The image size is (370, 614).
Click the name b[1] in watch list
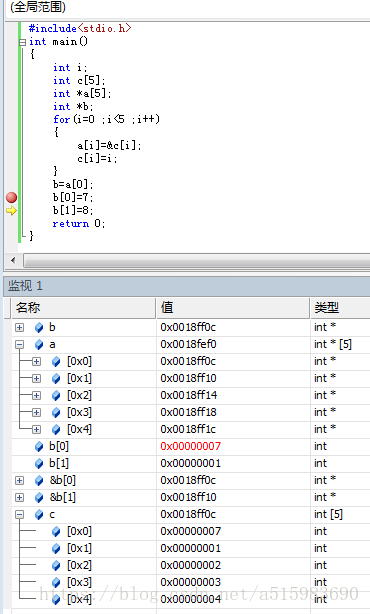click(x=59, y=464)
